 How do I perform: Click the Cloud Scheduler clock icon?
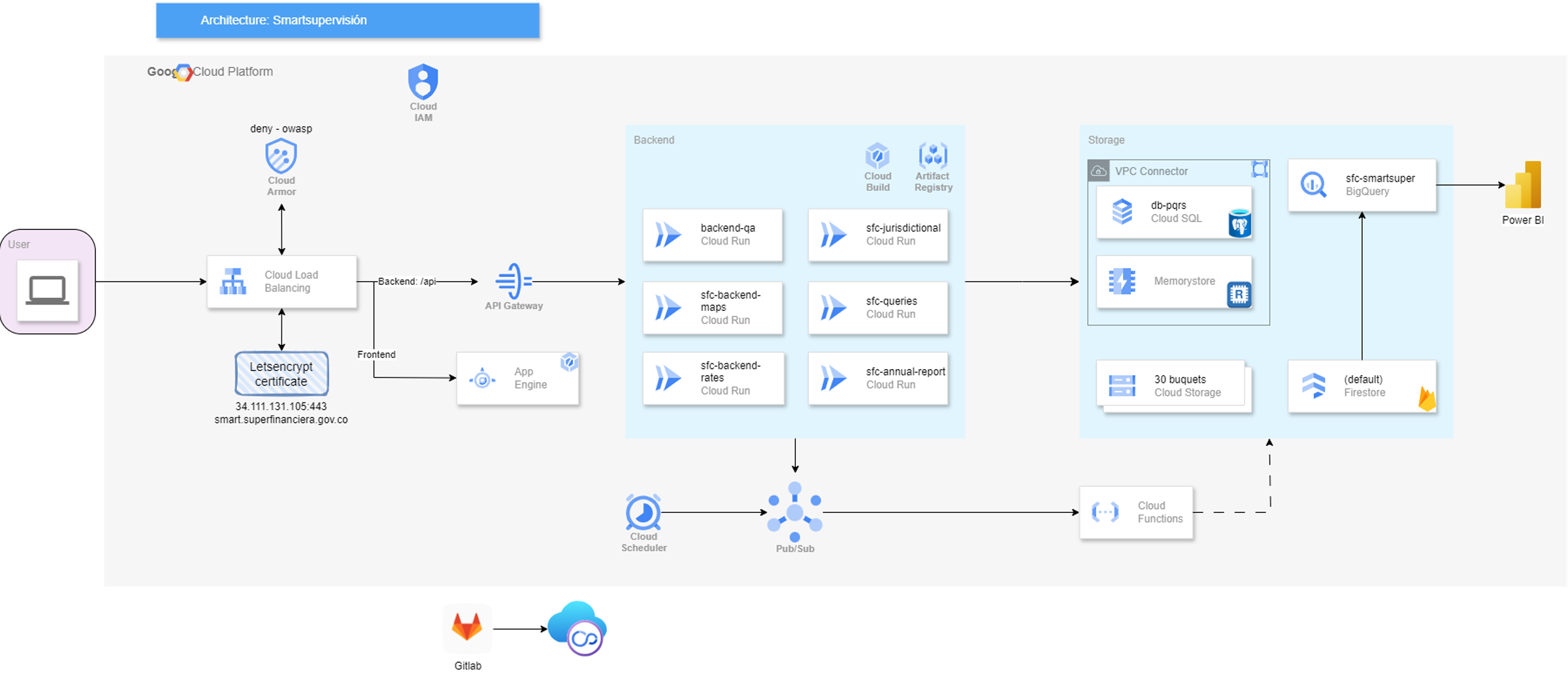pos(644,512)
